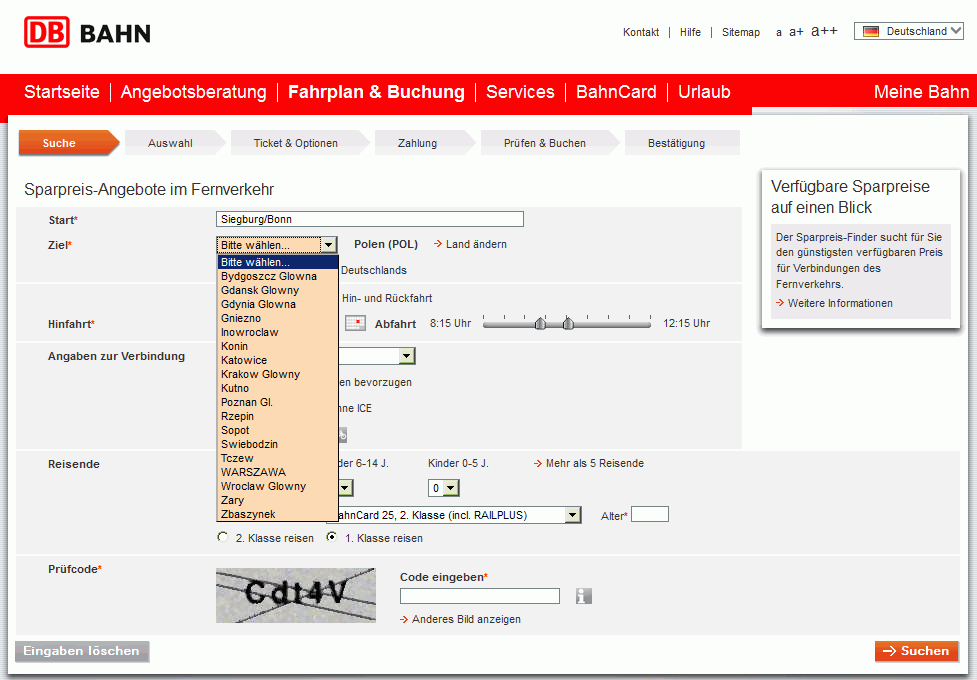Choose Gdansk Glowny from the list
This screenshot has height=680, width=977.
(x=277, y=290)
